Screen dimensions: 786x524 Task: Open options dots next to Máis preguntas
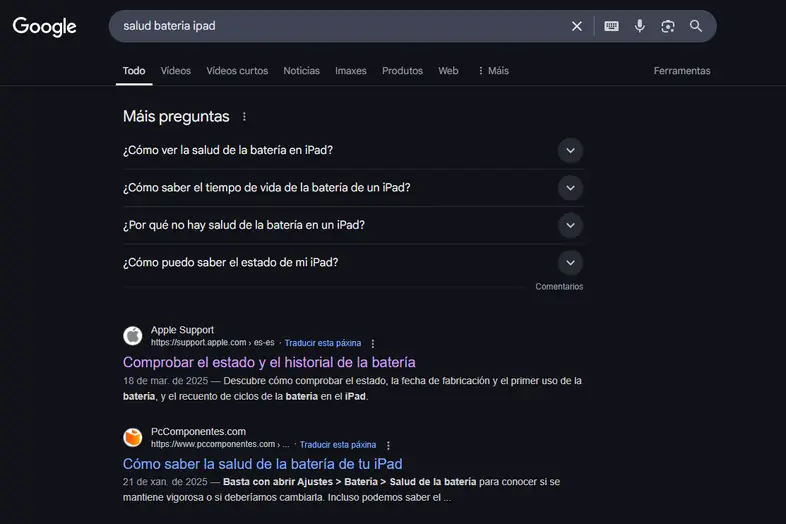[x=244, y=116]
